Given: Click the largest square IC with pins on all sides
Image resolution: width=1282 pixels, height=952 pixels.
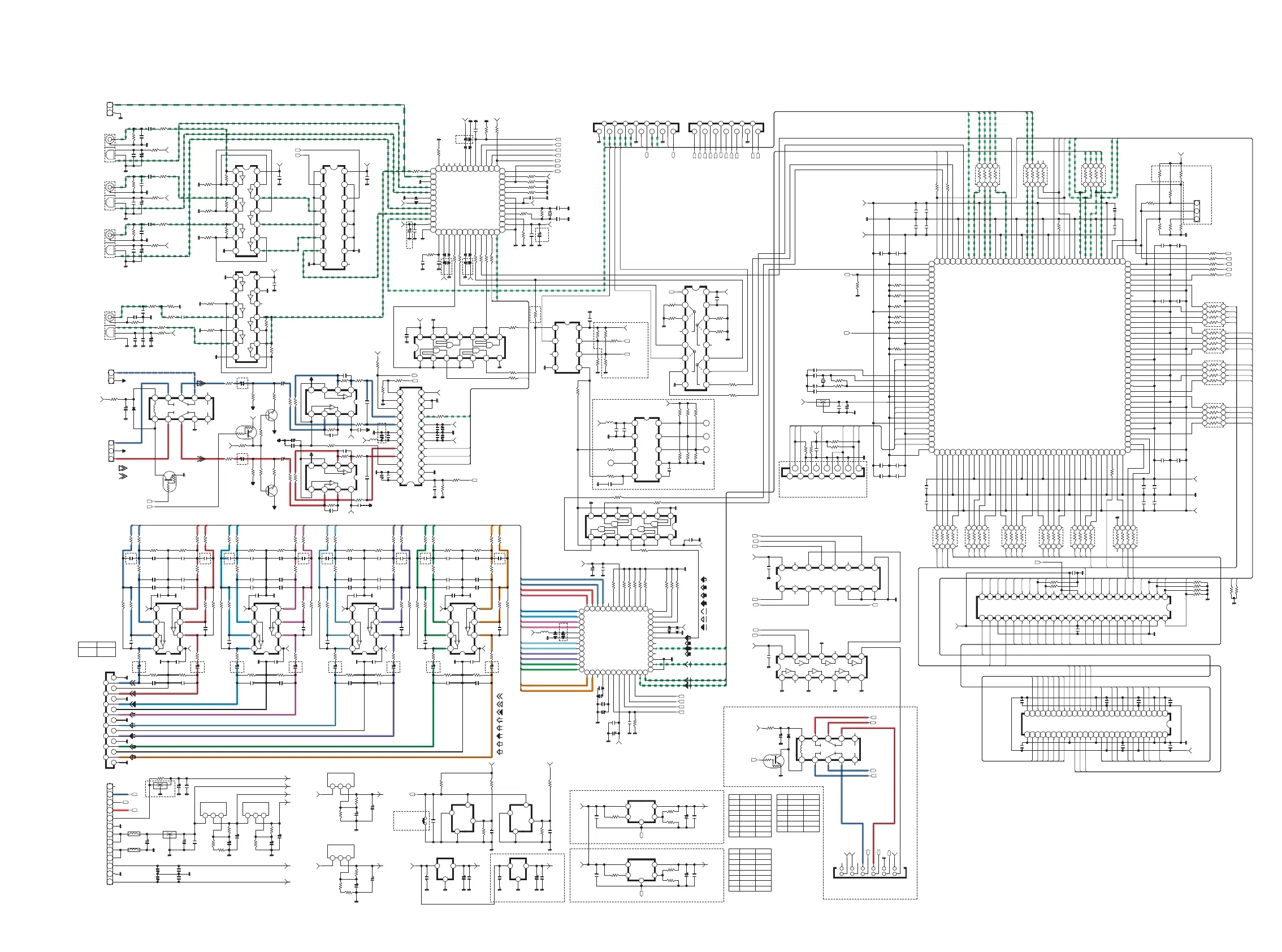Looking at the screenshot, I should pyautogui.click(x=1030, y=357).
